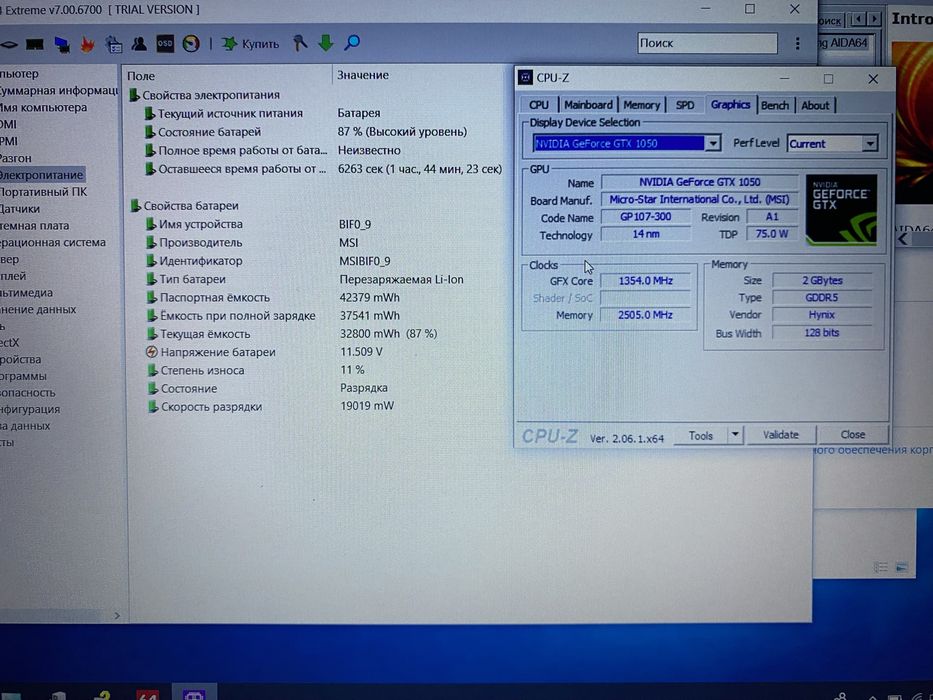Viewport: 933px width, 700px height.
Task: Launch Monitor Diagnostics from the AIDA64 toolbar
Action: click(x=61, y=44)
